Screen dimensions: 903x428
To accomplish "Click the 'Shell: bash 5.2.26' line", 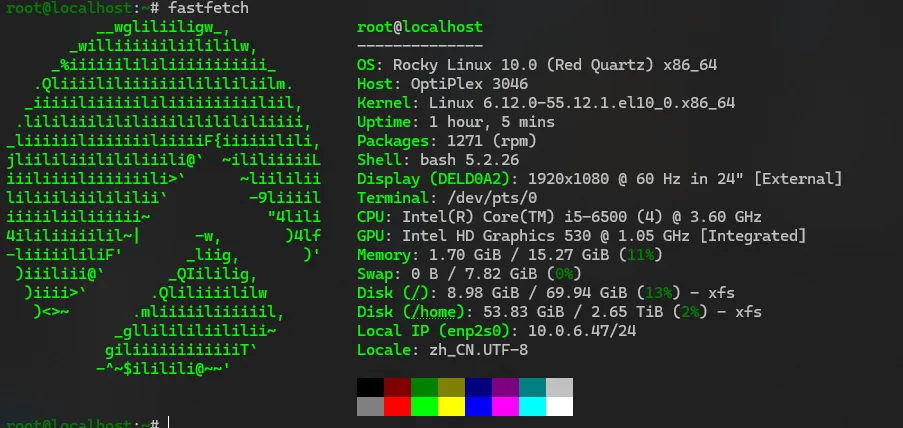I will tap(438, 160).
